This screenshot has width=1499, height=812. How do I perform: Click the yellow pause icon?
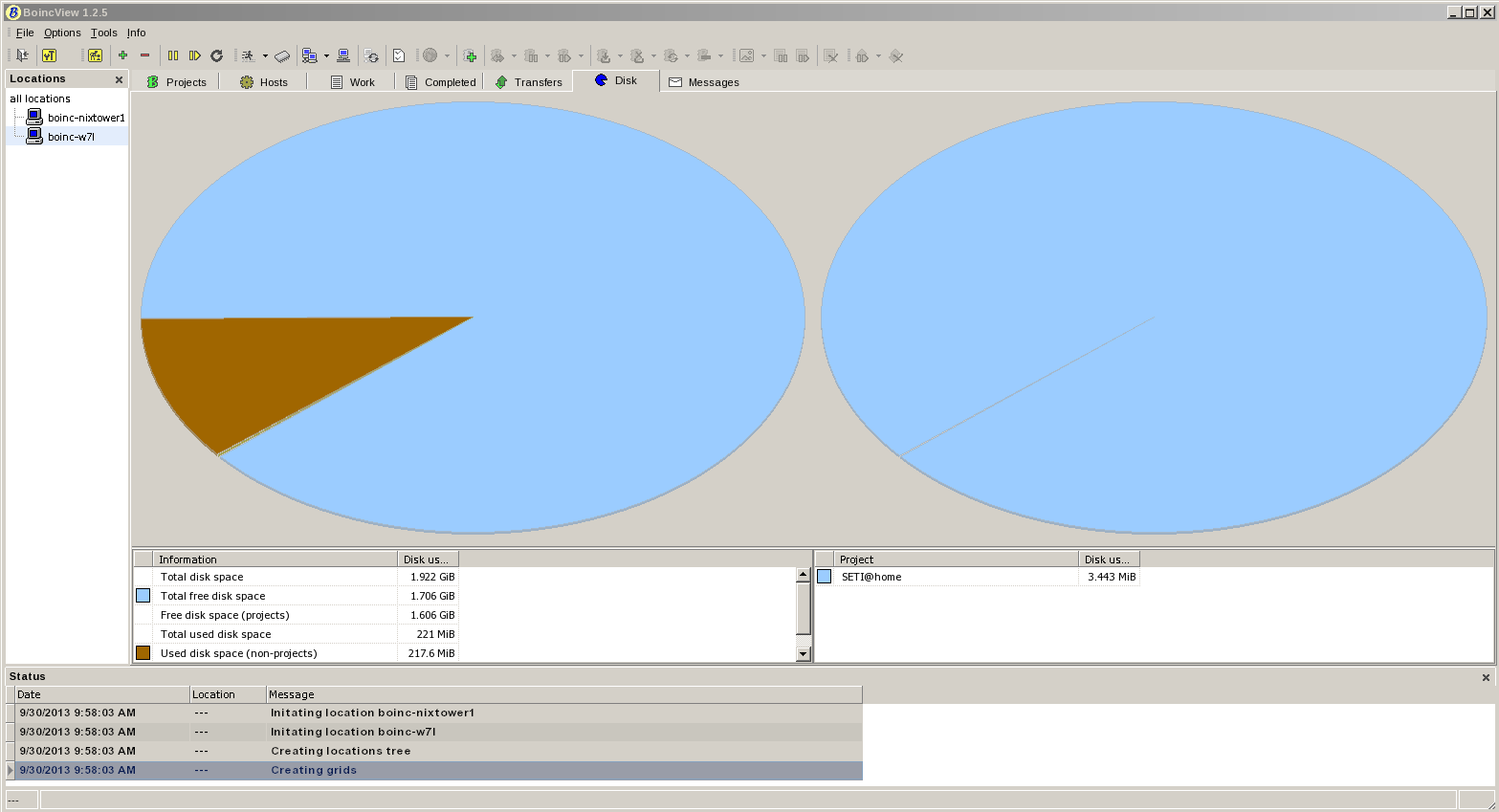click(x=173, y=55)
